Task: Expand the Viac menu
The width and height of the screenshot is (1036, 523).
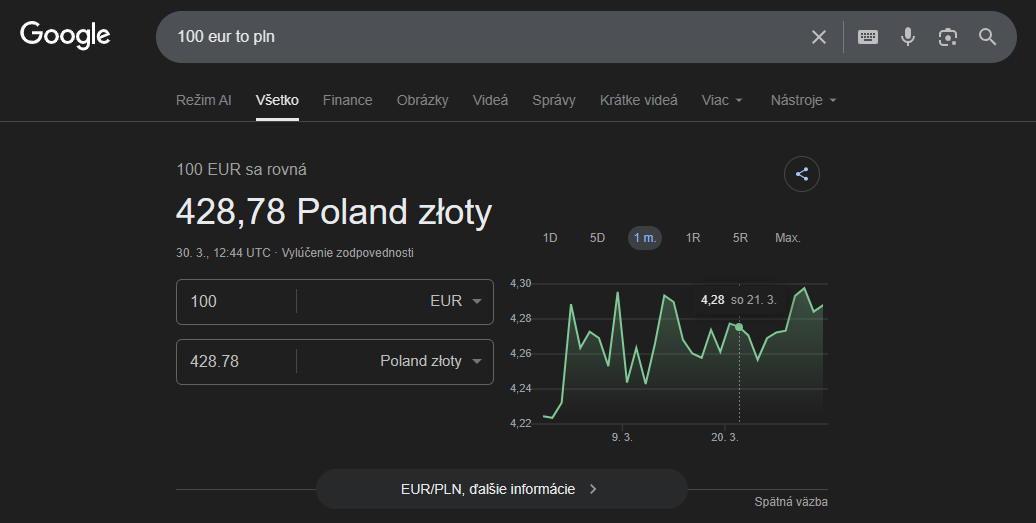Action: 722,100
